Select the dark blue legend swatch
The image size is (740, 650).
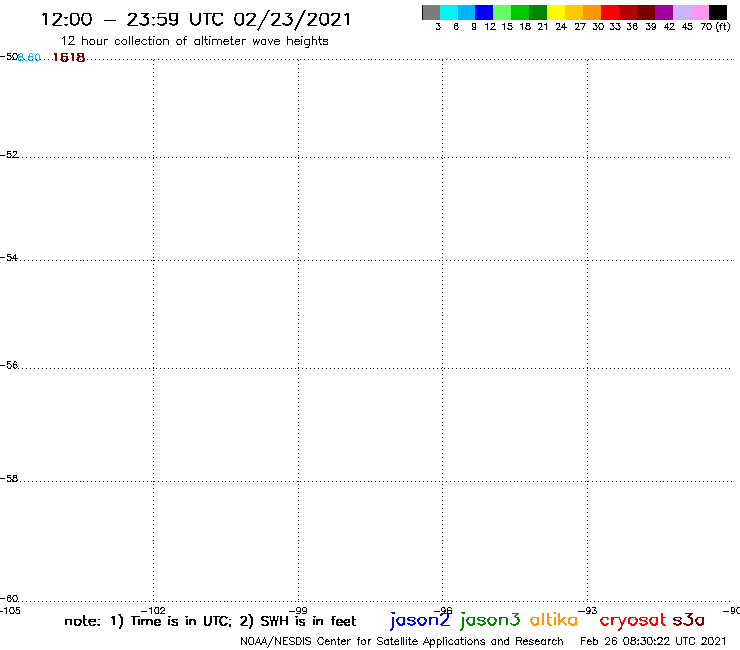[484, 12]
